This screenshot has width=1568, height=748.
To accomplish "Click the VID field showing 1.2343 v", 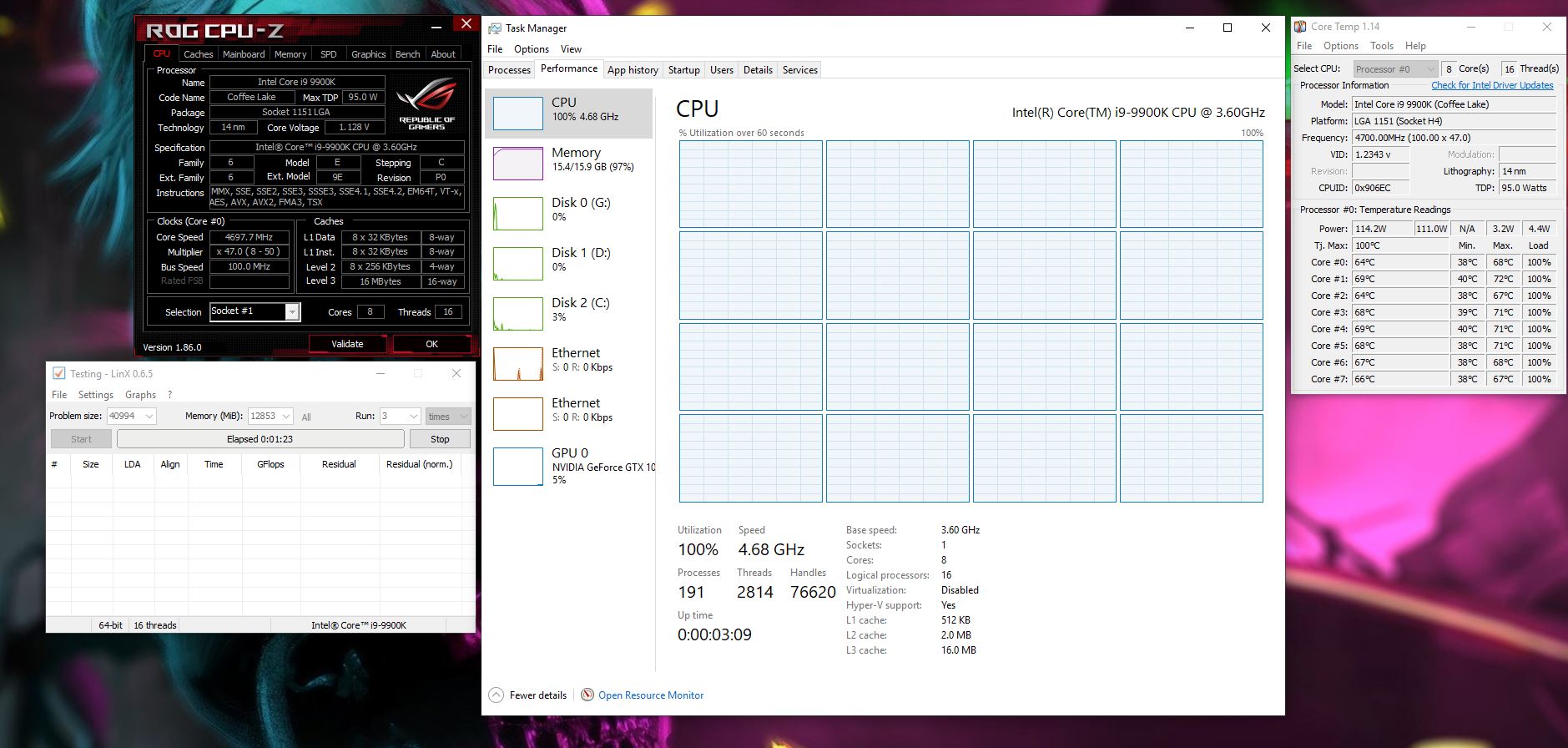I will click(1381, 154).
